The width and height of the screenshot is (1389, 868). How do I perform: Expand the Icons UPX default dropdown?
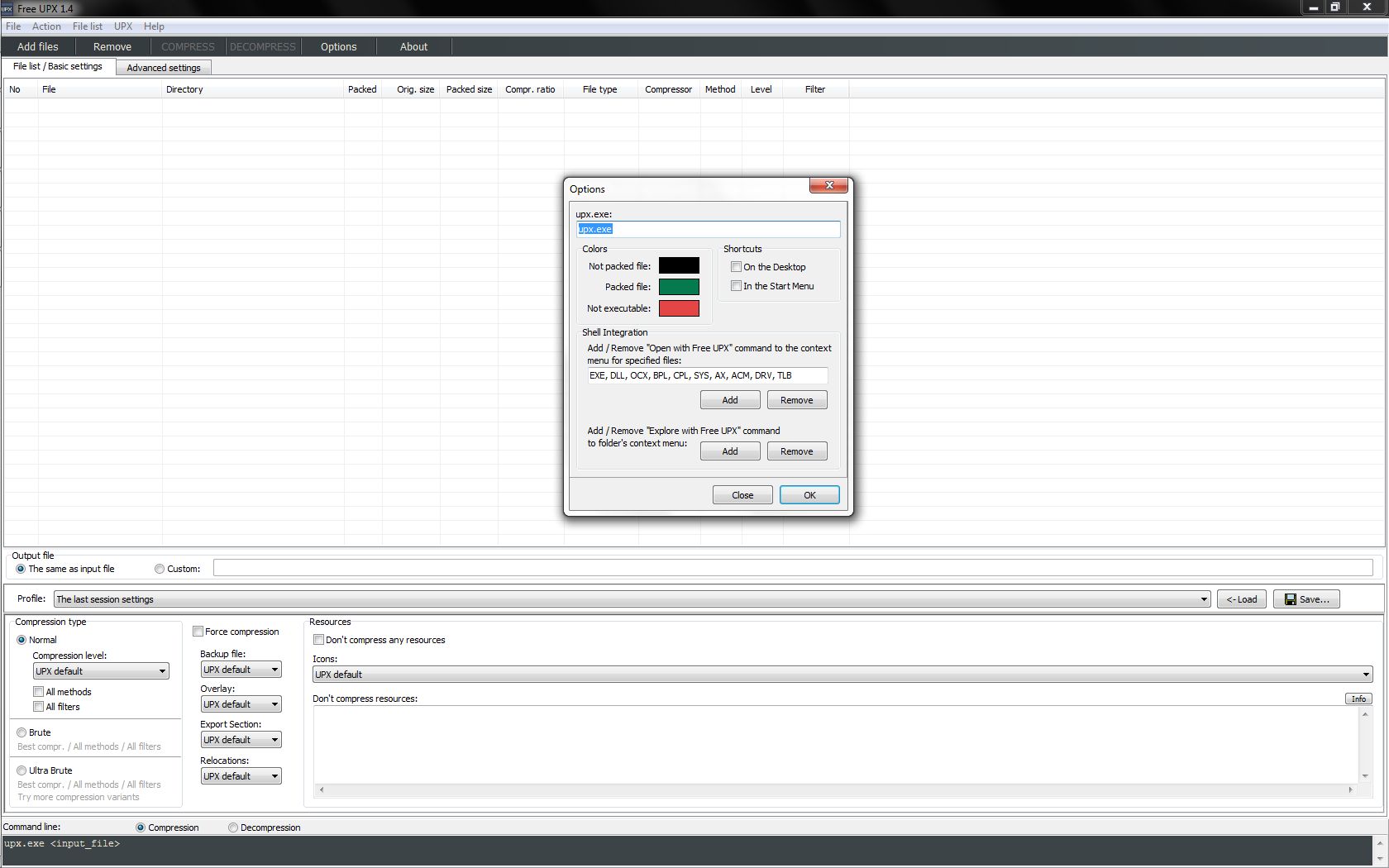pos(842,675)
